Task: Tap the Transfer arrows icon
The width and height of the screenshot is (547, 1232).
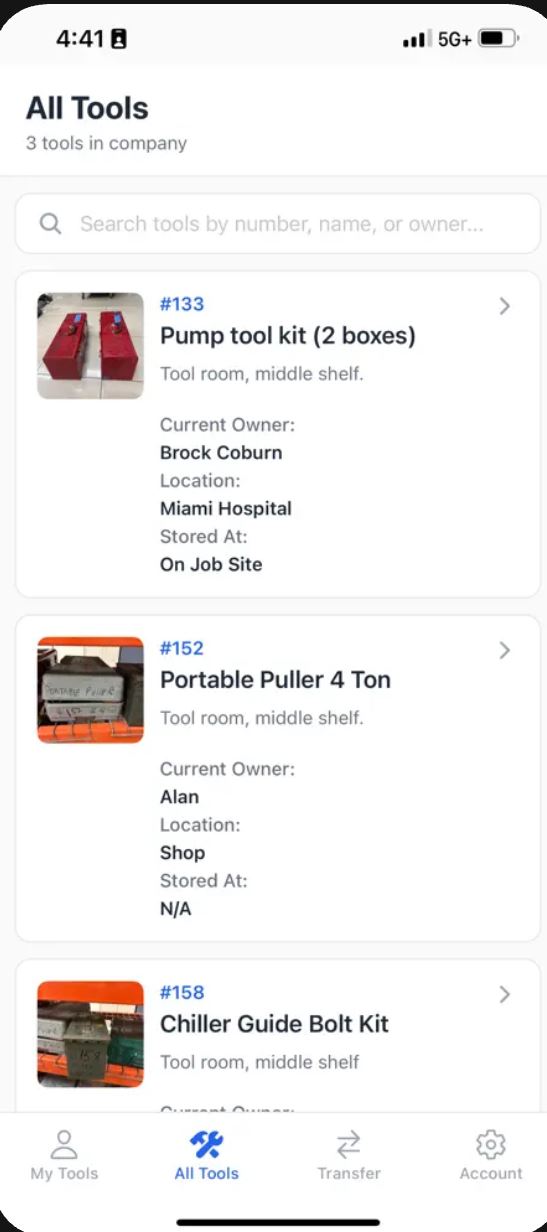Action: [349, 1143]
